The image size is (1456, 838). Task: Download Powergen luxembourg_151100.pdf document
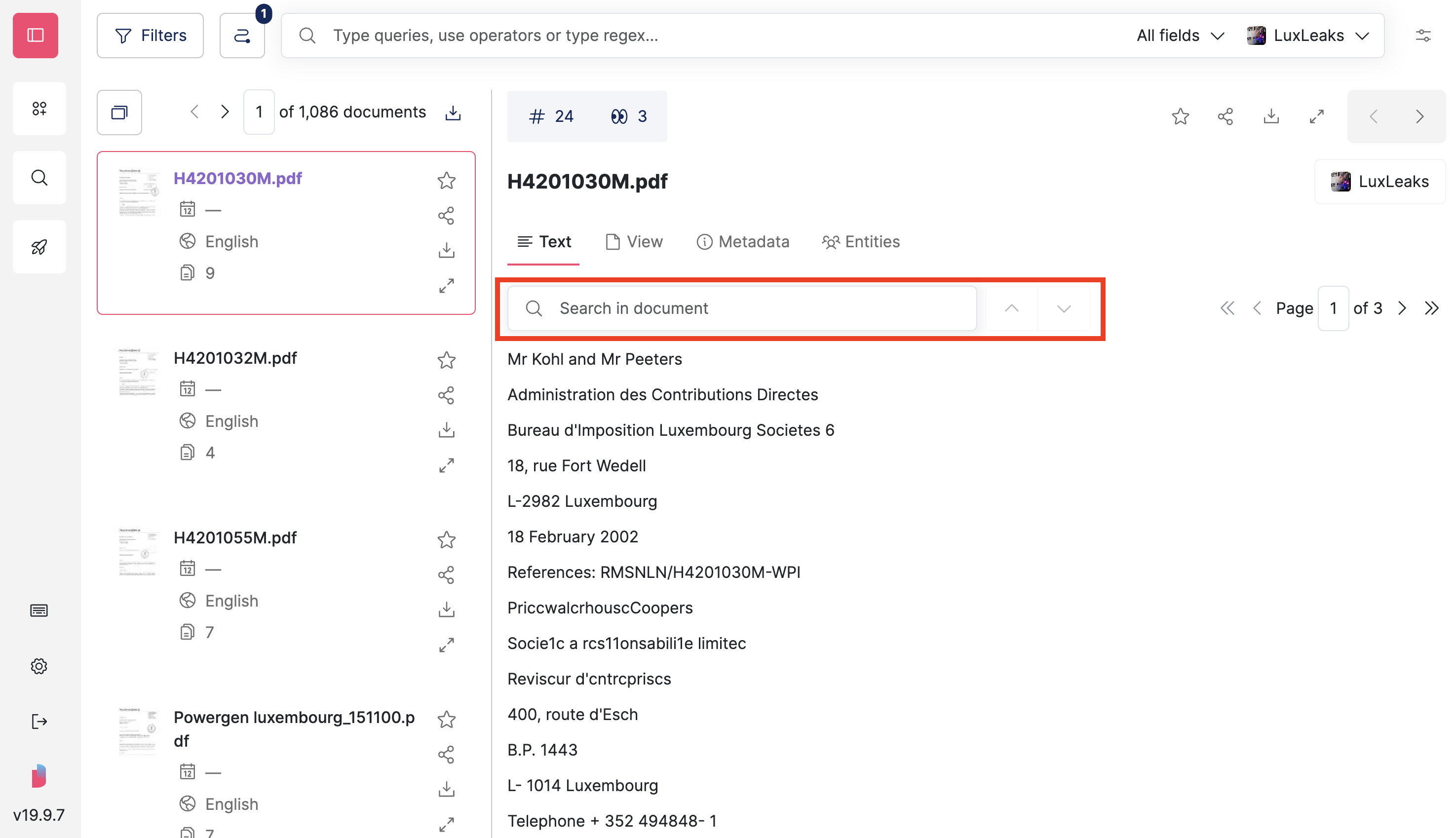coord(447,789)
